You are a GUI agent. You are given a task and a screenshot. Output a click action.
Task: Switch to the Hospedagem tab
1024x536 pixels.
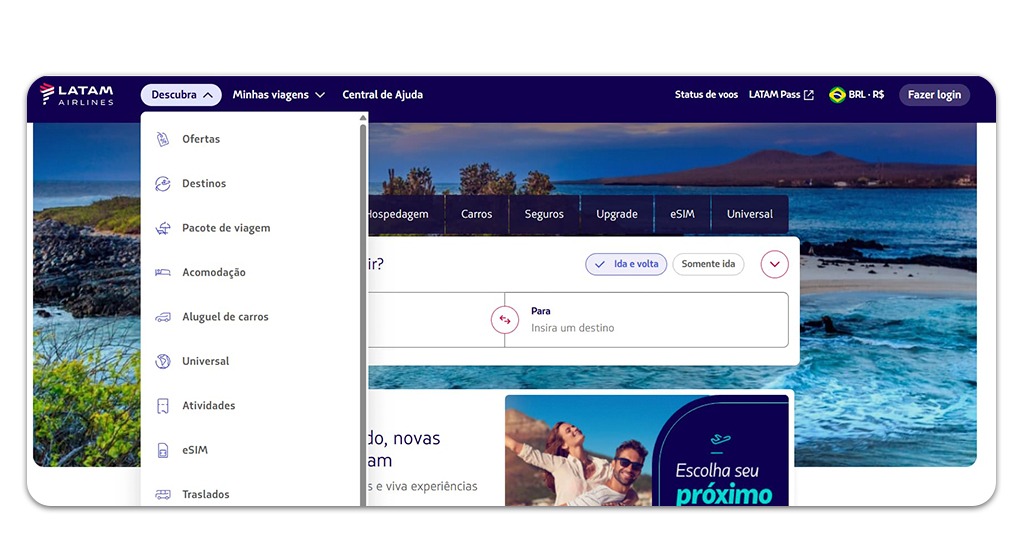click(x=405, y=214)
